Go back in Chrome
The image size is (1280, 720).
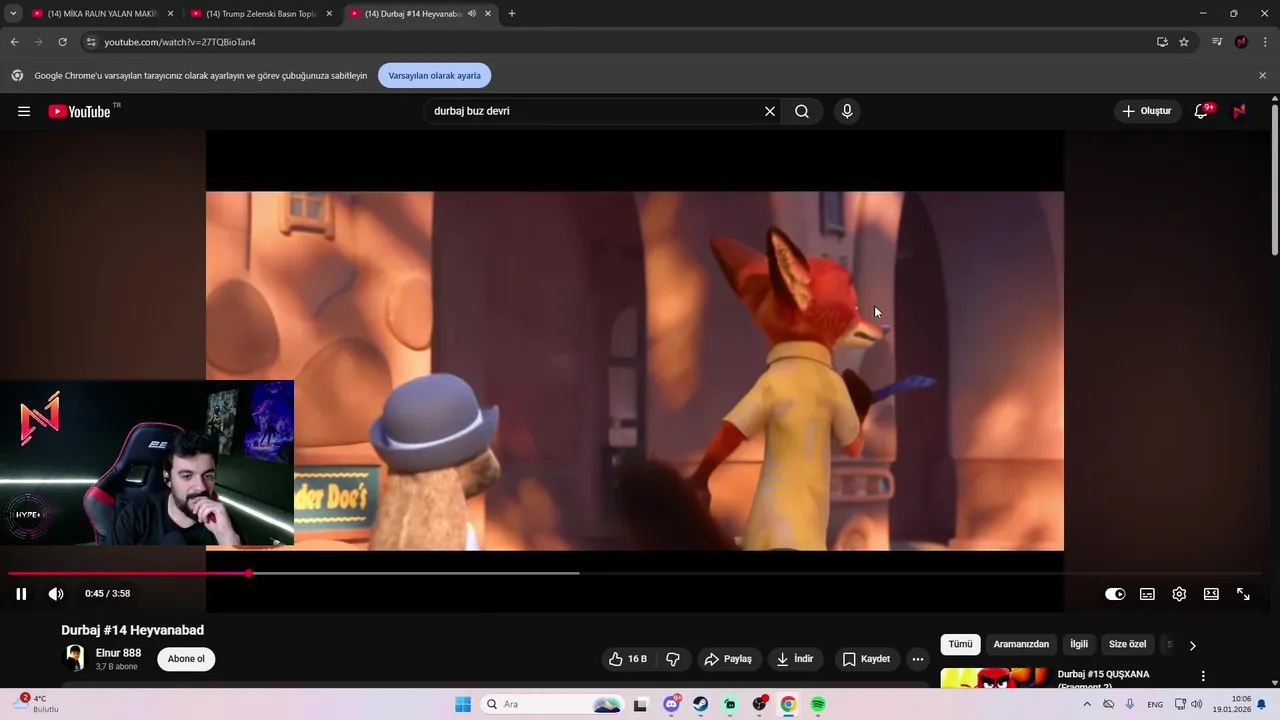click(14, 42)
